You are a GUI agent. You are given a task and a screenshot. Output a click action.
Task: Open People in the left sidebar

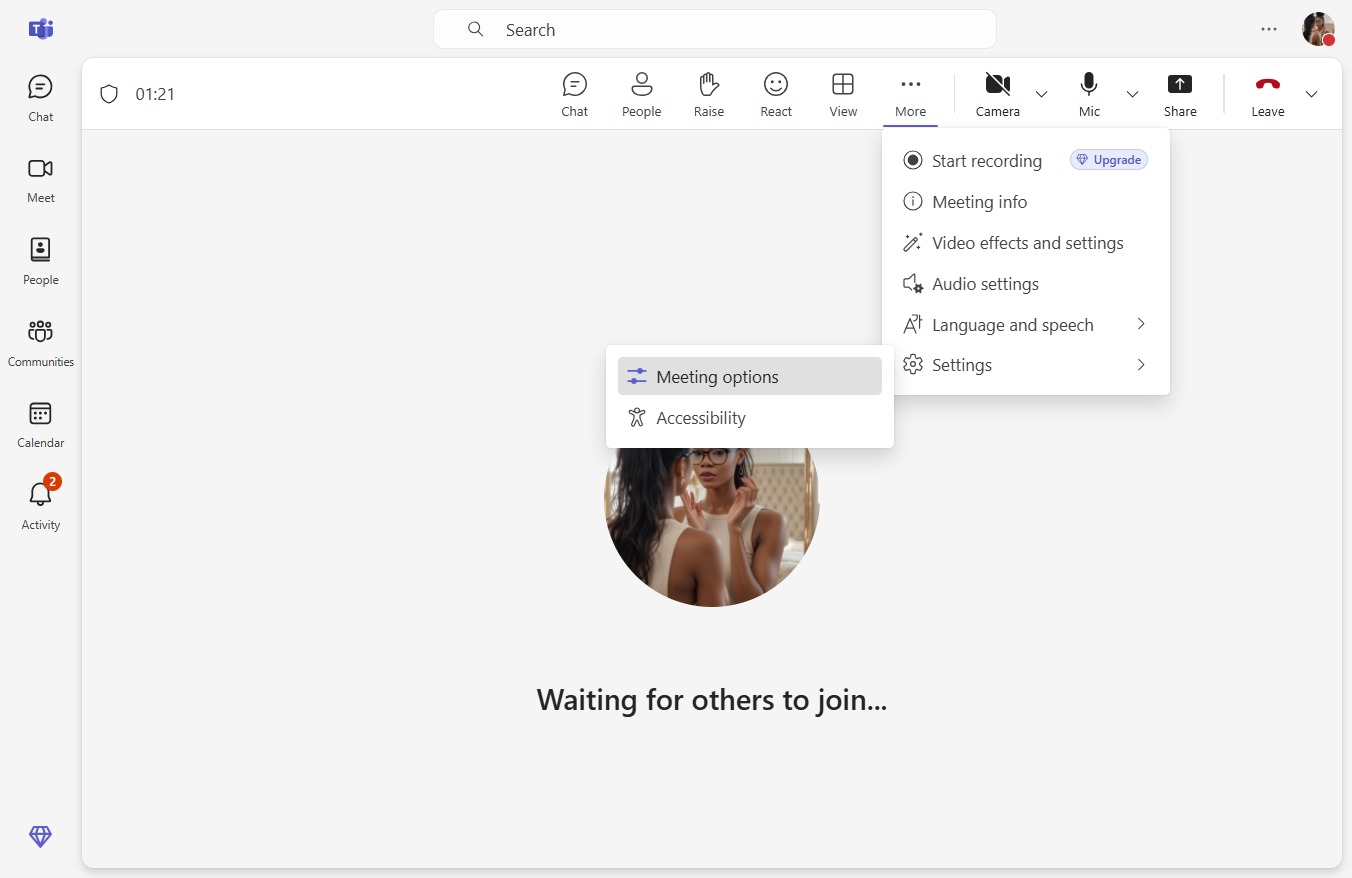point(40,262)
